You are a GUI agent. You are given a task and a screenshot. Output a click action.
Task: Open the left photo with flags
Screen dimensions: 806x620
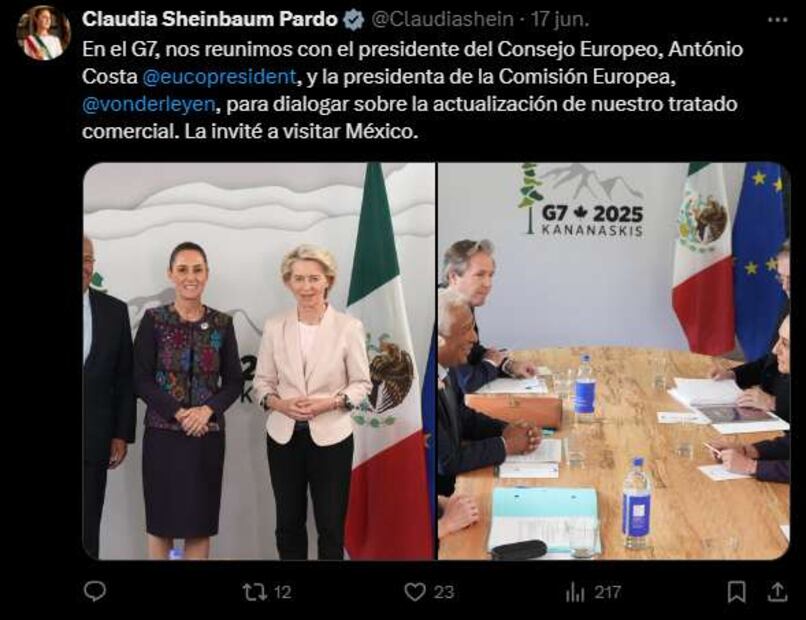coord(259,361)
